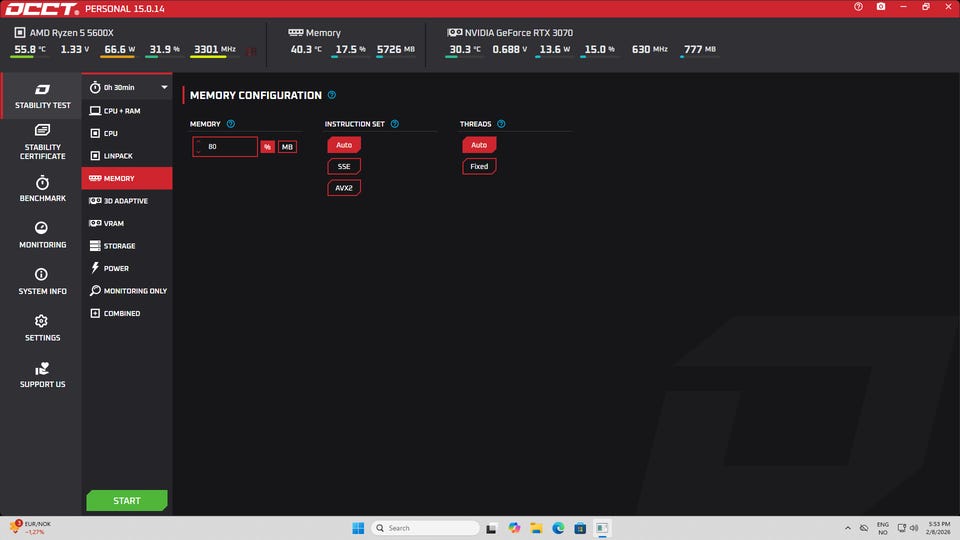Show hidden system tray icons
Screen dimensions: 960x540
click(847, 528)
